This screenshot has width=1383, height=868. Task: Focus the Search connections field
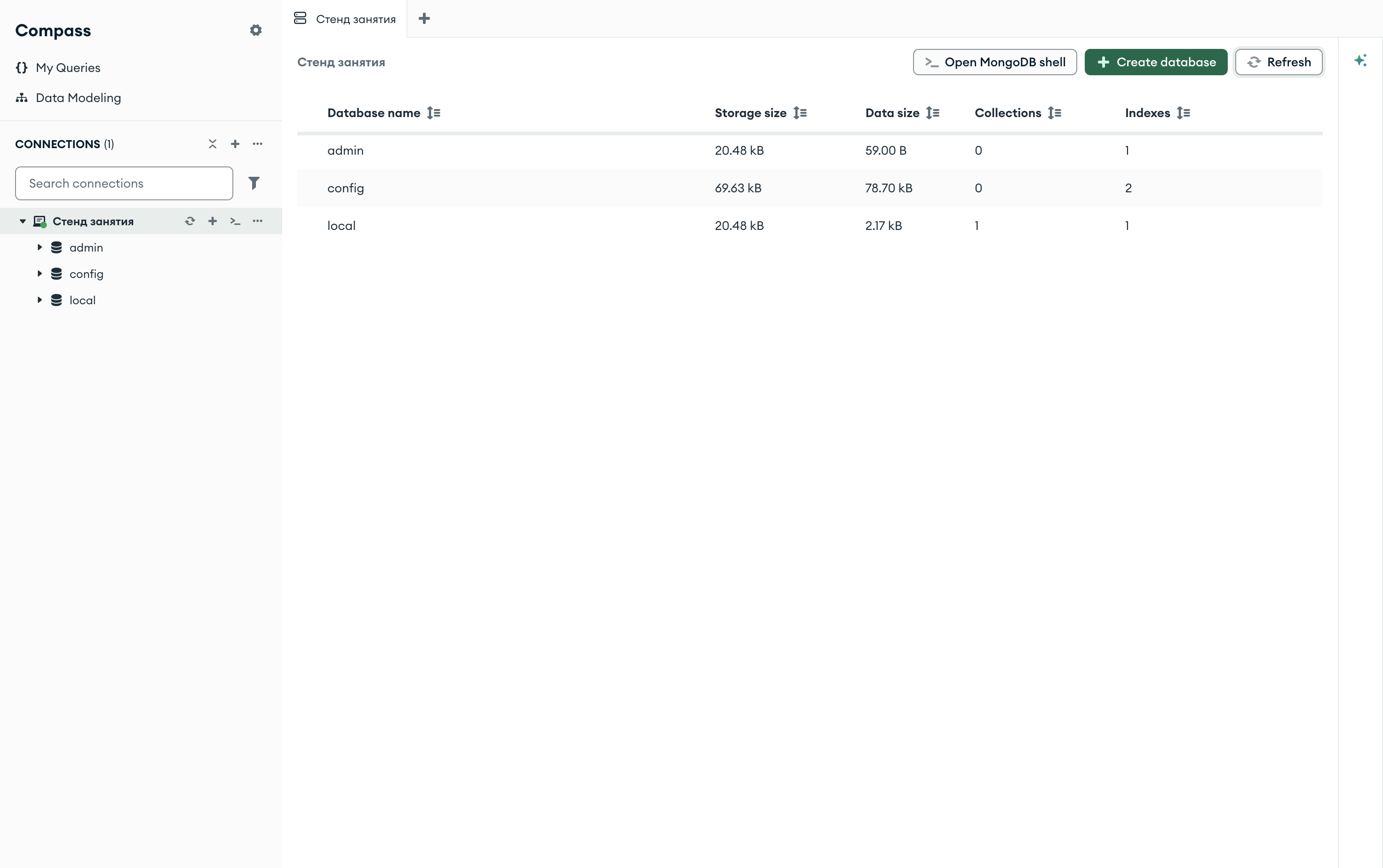tap(124, 183)
